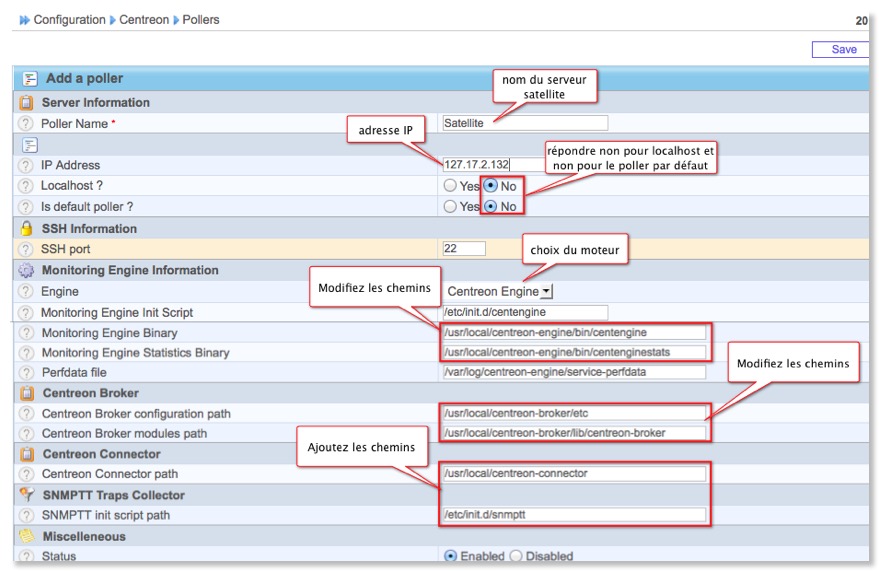879x571 pixels.
Task: Click the help icon beside Poller Name
Action: point(25,123)
